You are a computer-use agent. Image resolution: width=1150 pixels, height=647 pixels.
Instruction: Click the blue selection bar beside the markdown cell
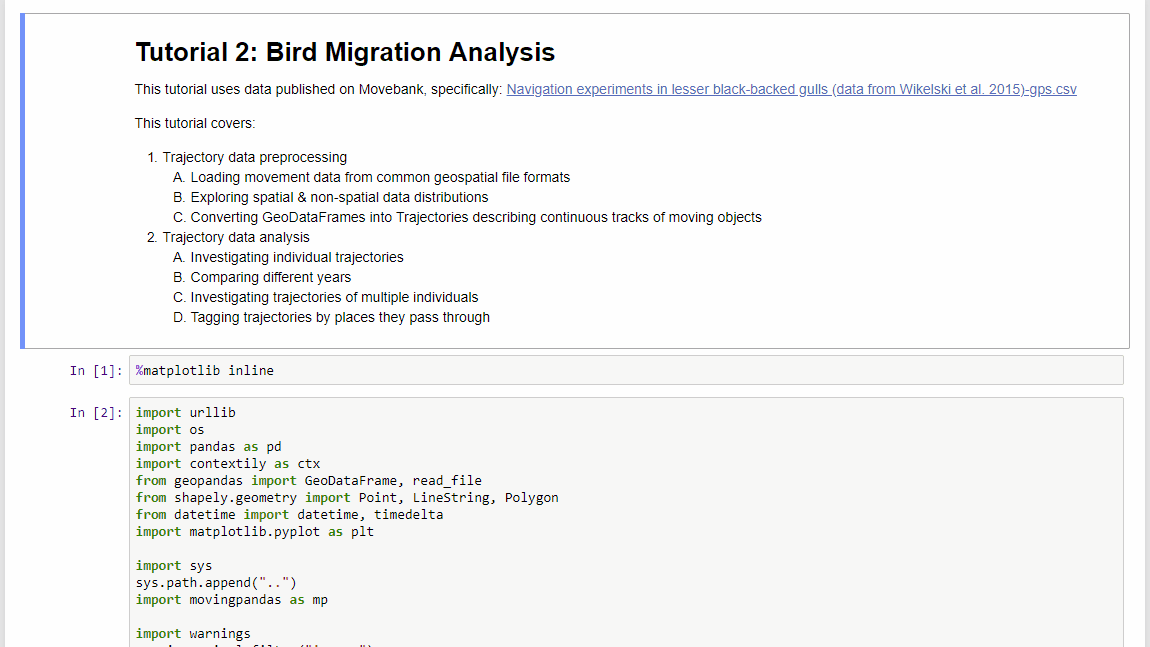[25, 180]
